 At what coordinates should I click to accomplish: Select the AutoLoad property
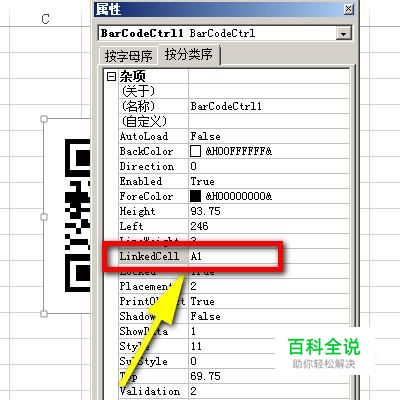(153, 136)
